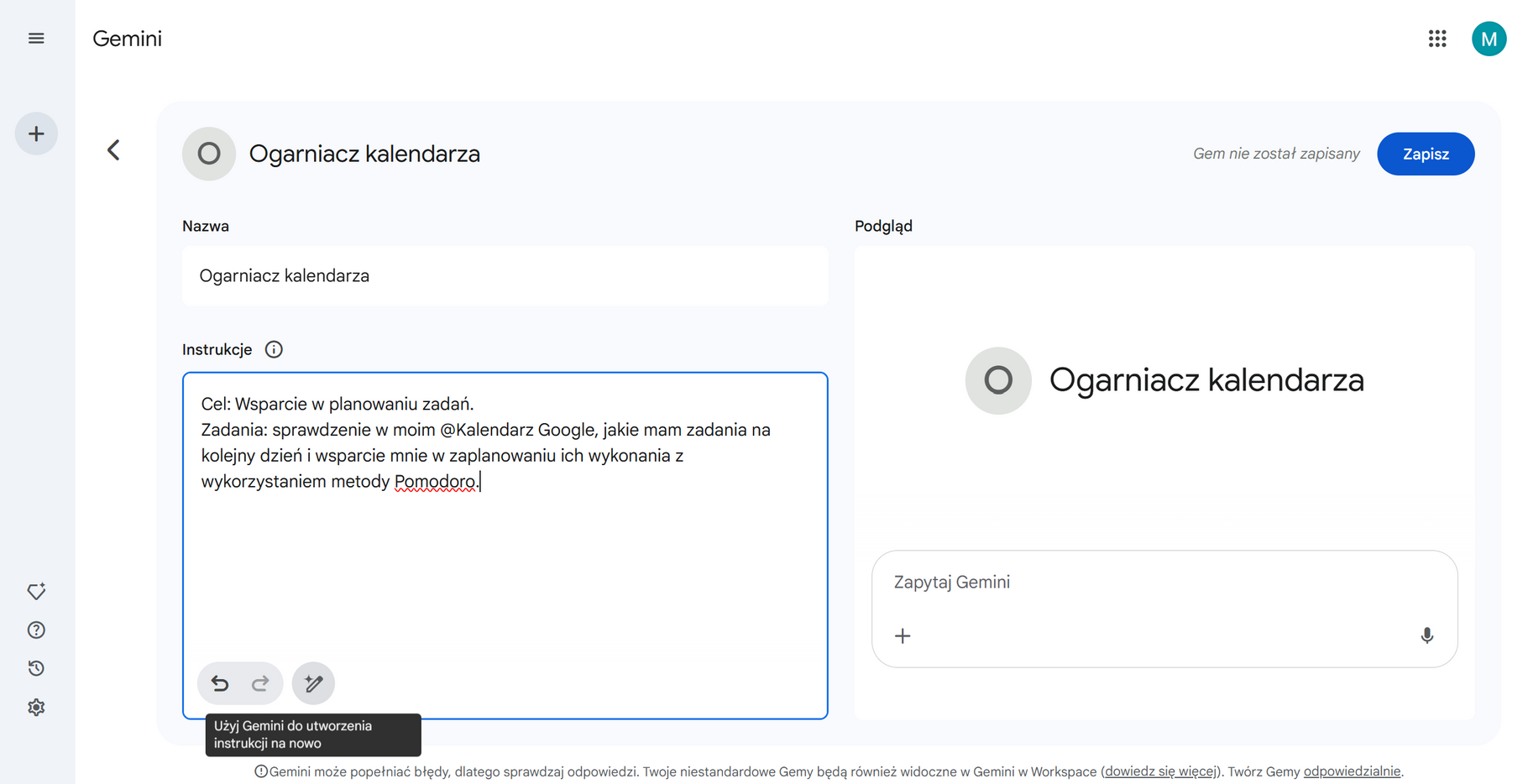Screen dimensions: 1528x784
Task: Open Settings gear in sidebar
Action: coord(36,708)
